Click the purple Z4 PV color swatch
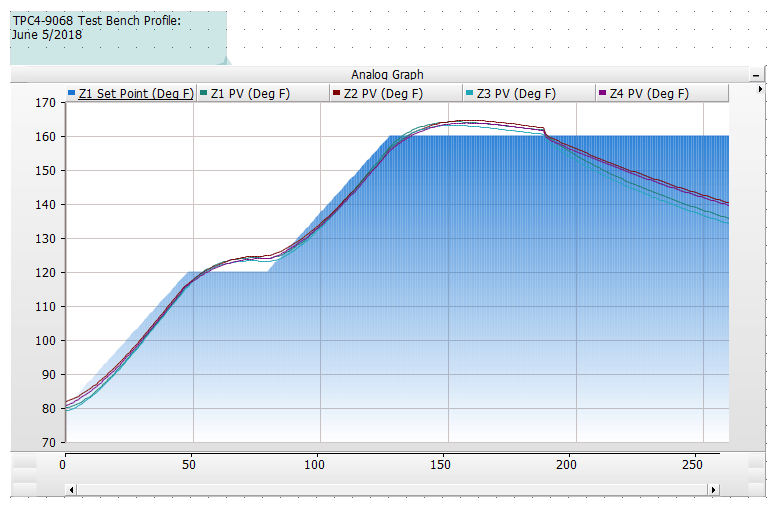Image resolution: width=782 pixels, height=512 pixels. pyautogui.click(x=602, y=93)
